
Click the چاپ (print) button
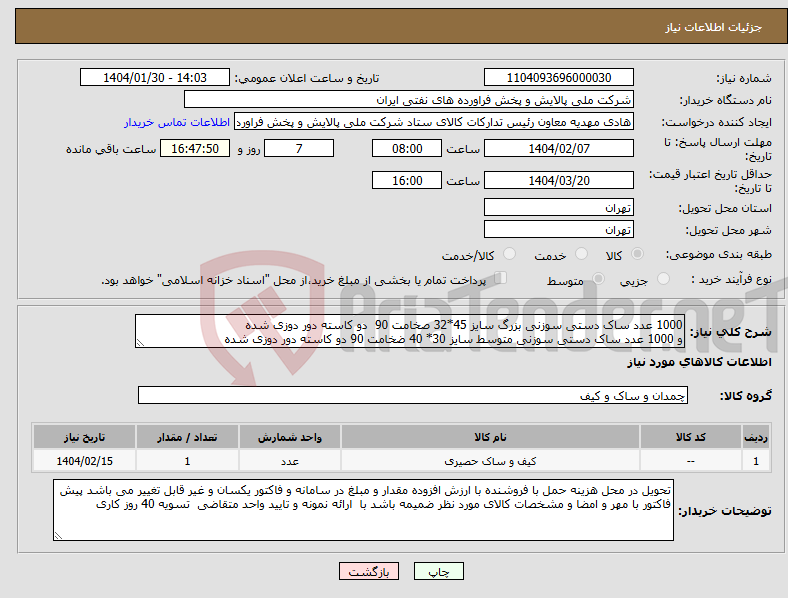click(438, 571)
